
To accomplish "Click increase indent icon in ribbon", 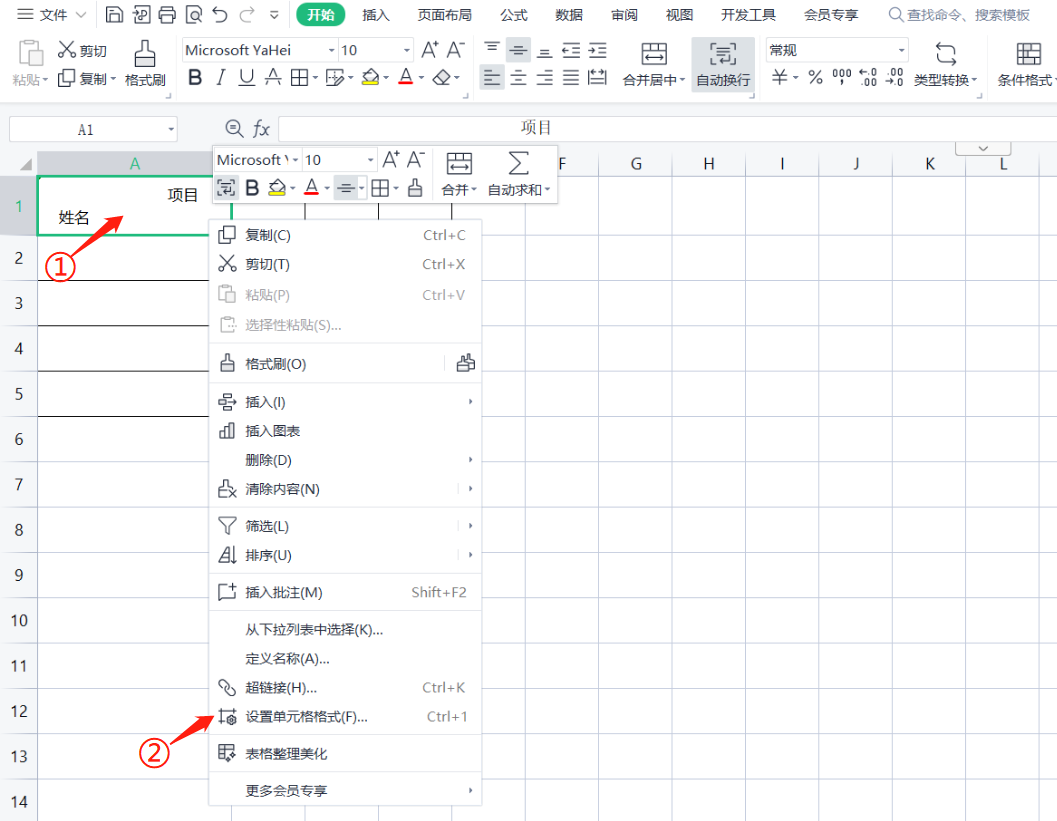I will tap(597, 50).
